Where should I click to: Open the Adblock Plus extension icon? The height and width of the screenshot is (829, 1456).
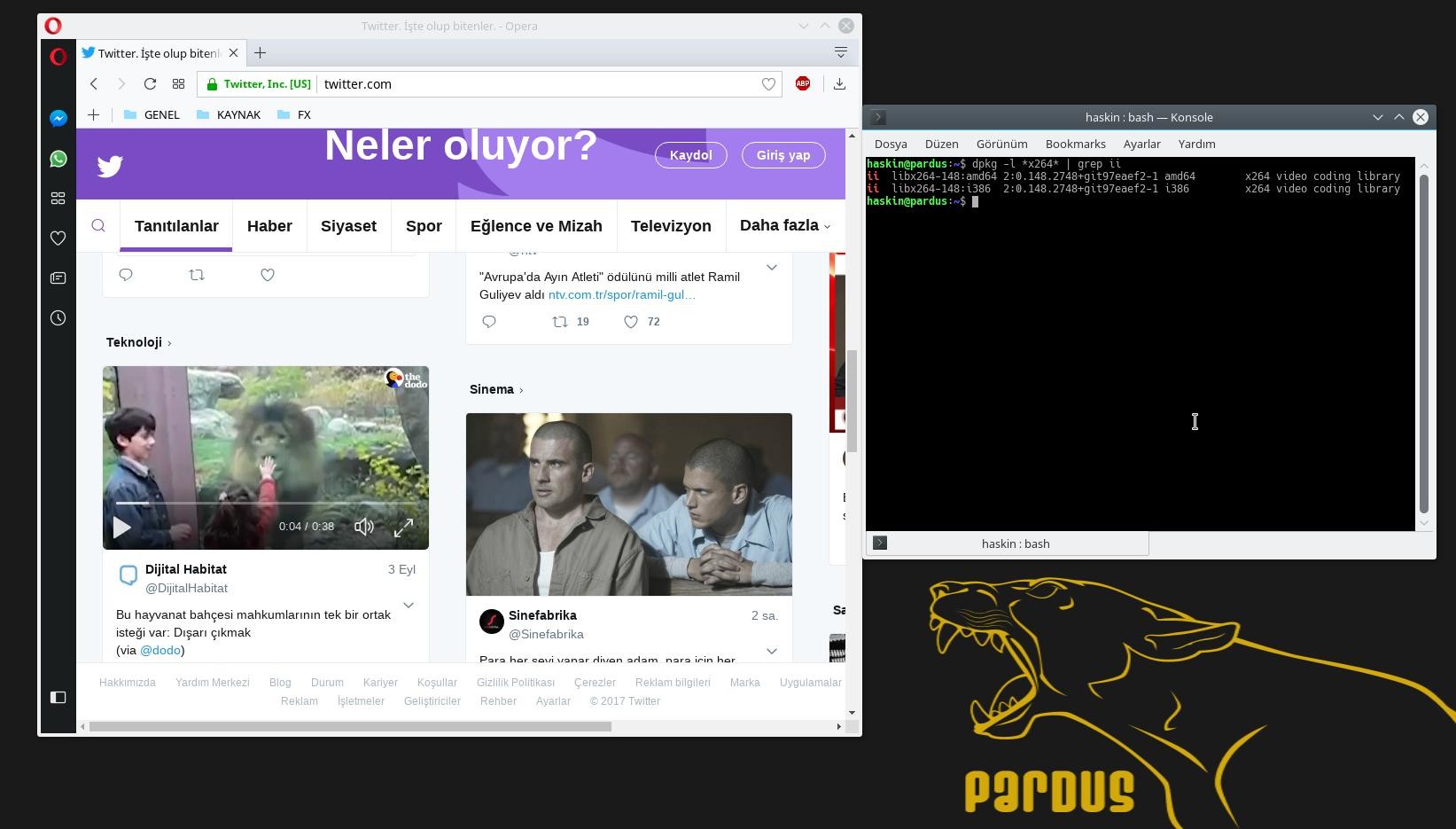coord(803,83)
